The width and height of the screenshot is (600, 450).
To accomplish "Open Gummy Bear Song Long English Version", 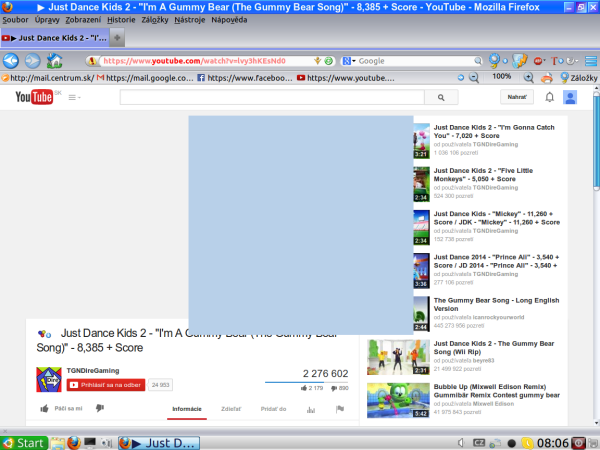I will coord(496,305).
